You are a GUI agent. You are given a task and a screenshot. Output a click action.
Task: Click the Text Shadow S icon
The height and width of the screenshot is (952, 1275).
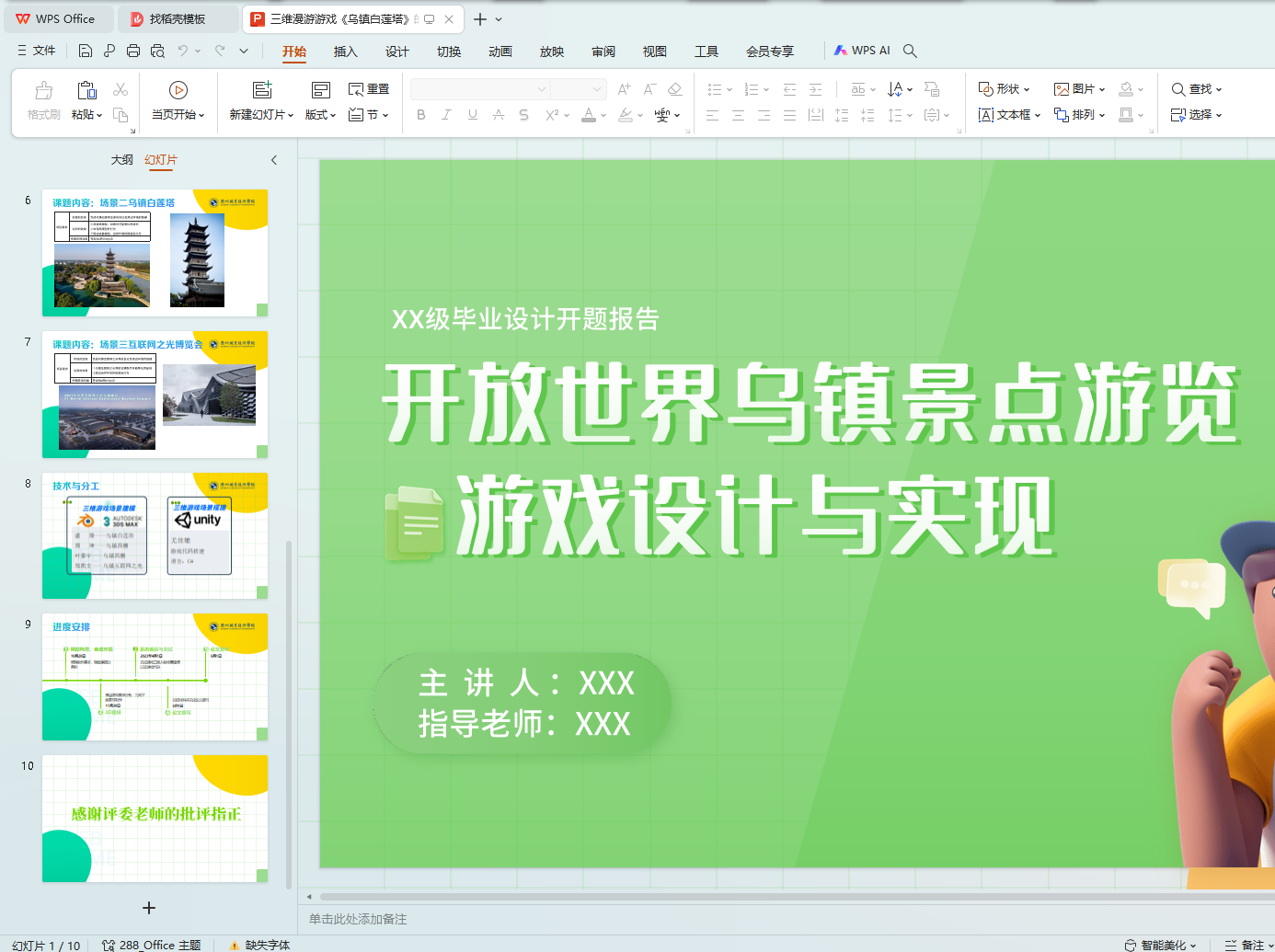point(523,115)
